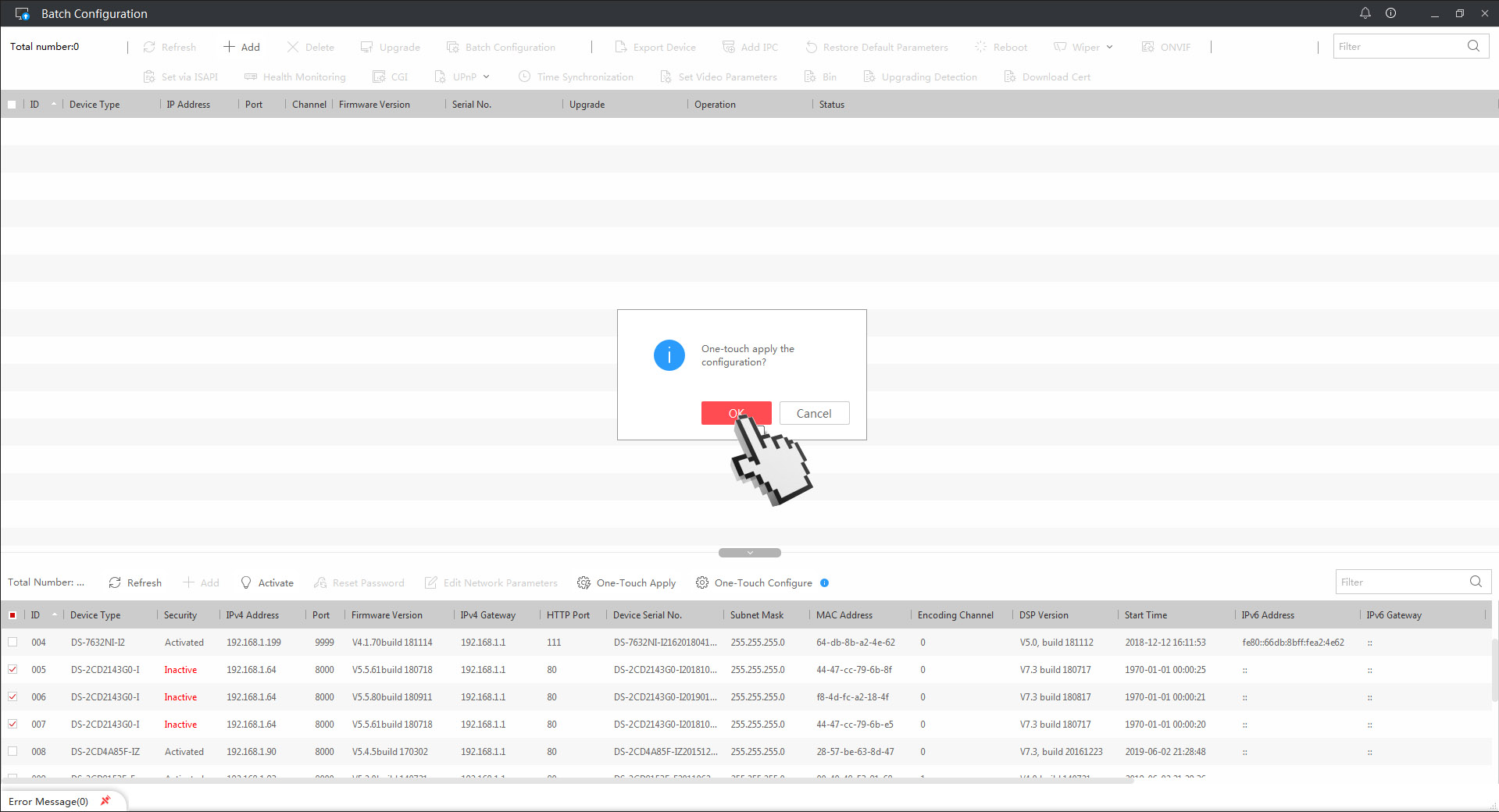The height and width of the screenshot is (812, 1499).
Task: Click the Download Cert icon
Action: click(1009, 77)
